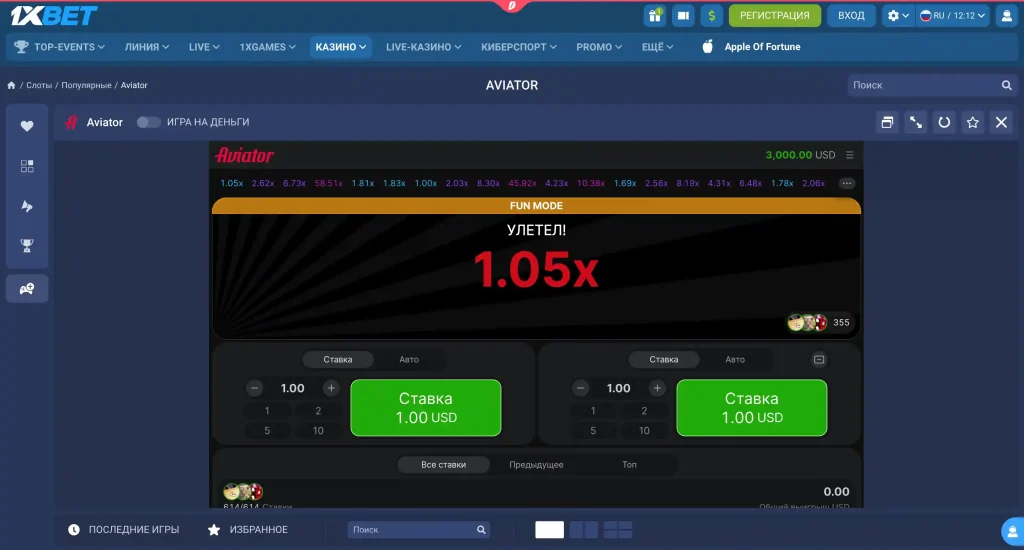Expand the КАЗИНО dropdown menu
The width and height of the screenshot is (1024, 550).
tap(341, 47)
